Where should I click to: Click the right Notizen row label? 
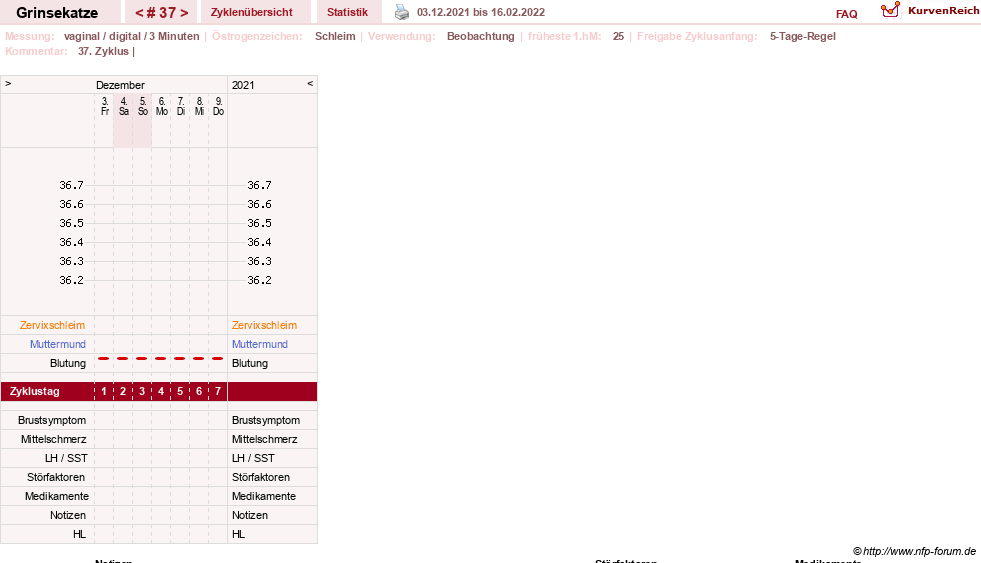[250, 515]
